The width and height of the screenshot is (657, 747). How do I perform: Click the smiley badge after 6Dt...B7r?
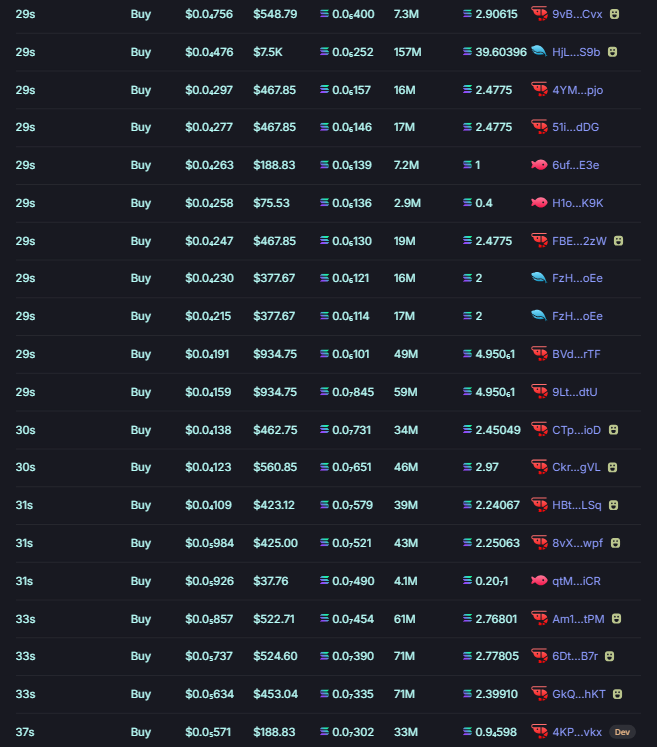tap(609, 656)
